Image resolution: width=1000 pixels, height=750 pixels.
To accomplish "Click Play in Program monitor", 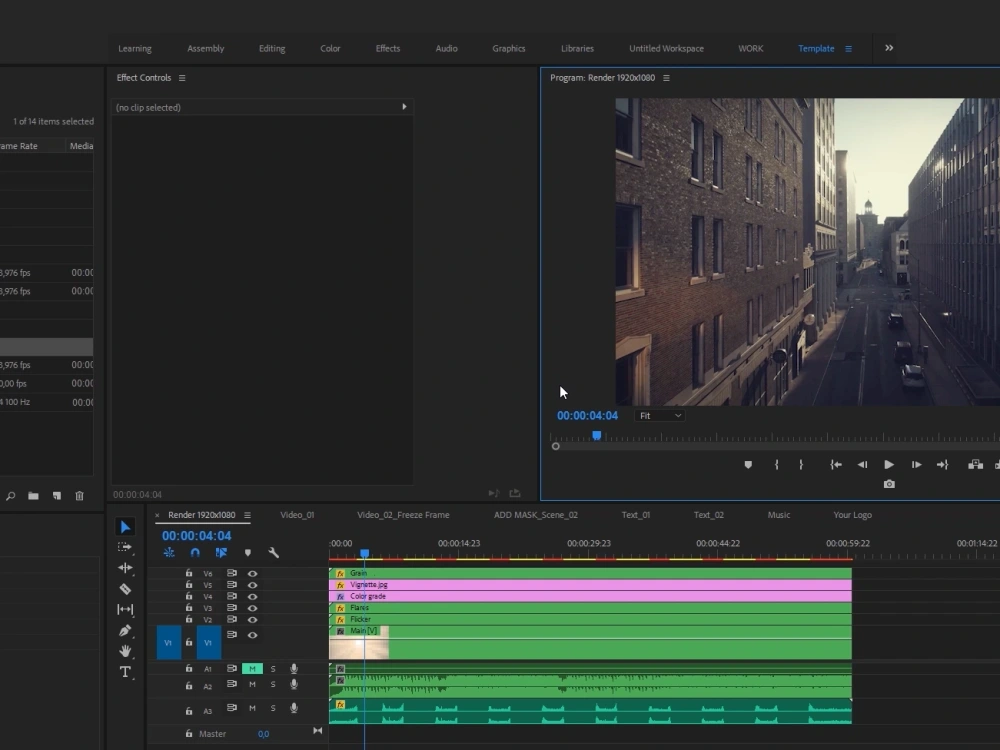I will tap(888, 465).
